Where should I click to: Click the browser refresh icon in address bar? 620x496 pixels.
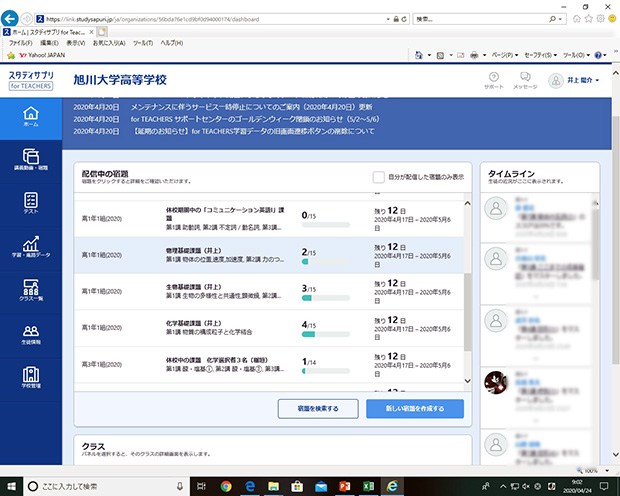pyautogui.click(x=404, y=19)
